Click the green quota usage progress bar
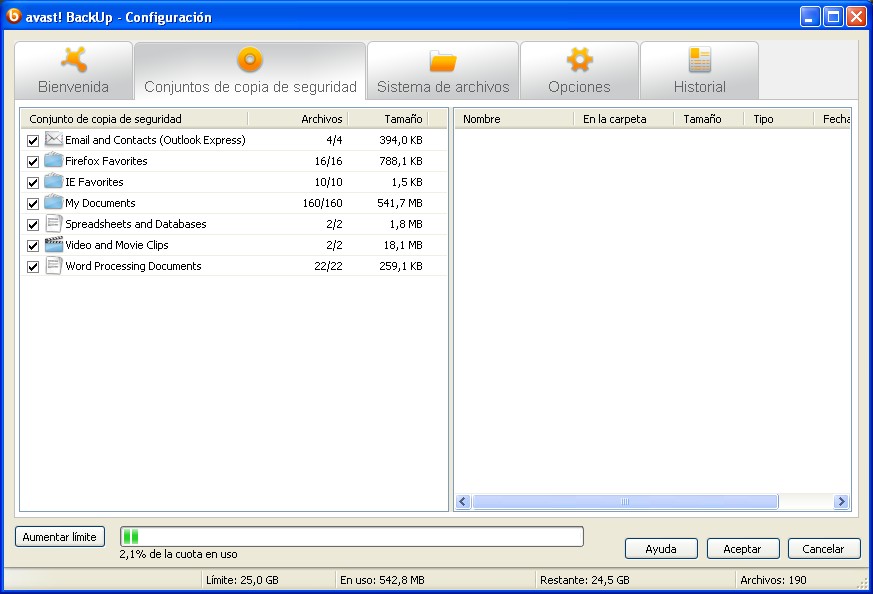The image size is (873, 594). coord(352,537)
